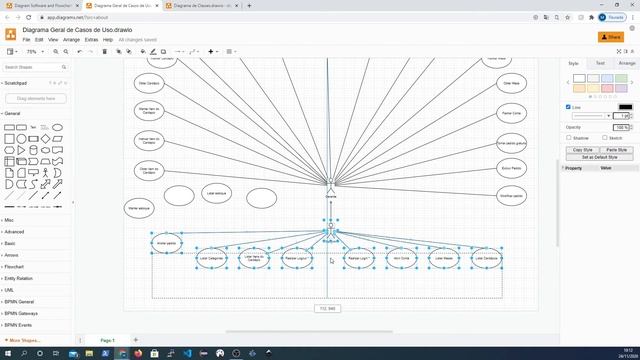Click the search icon in Search Shapes
640x360 pixels.
point(64,67)
